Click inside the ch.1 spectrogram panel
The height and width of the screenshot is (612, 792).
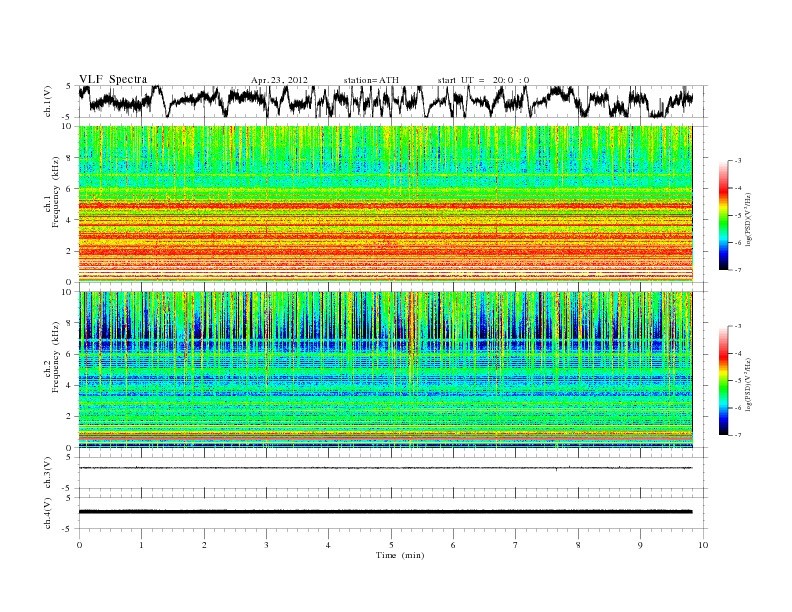pyautogui.click(x=386, y=204)
